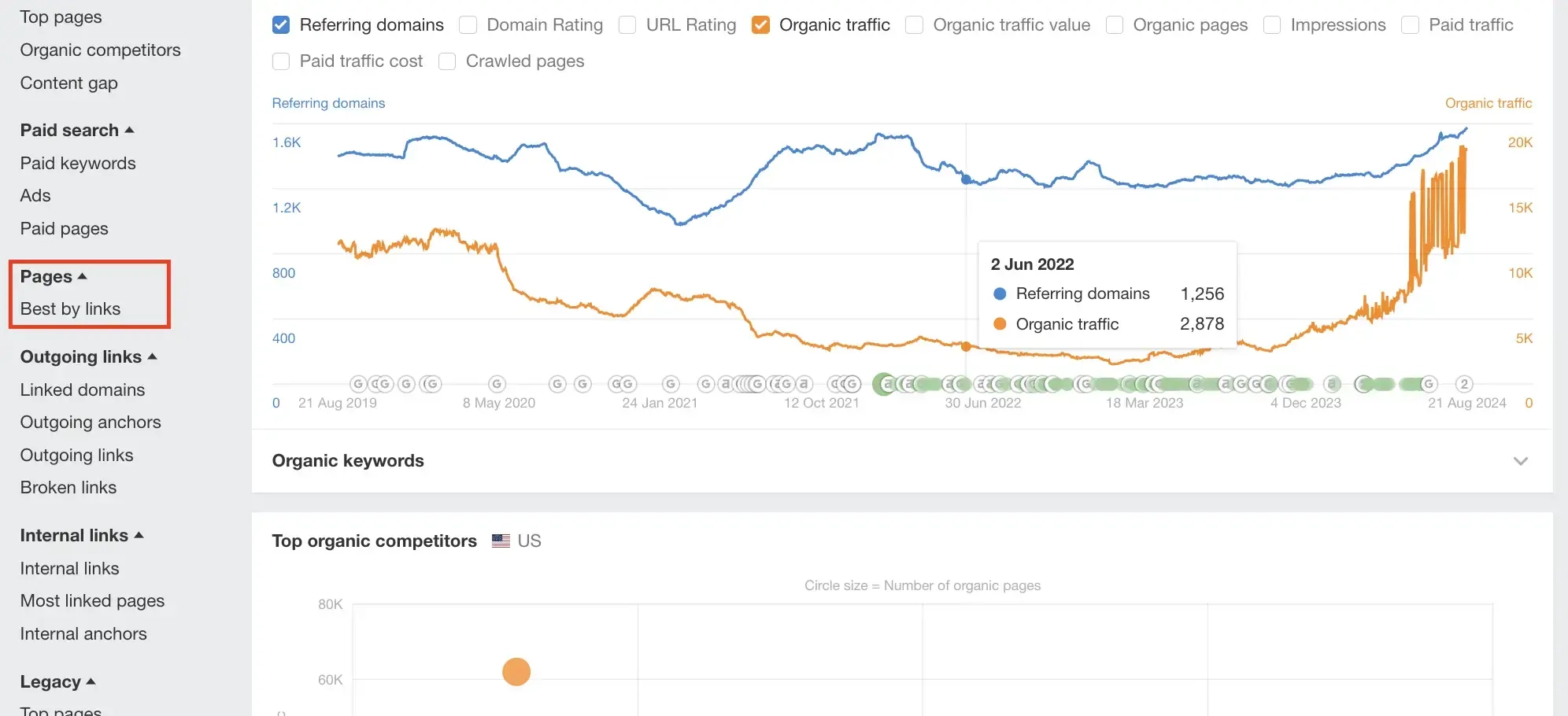Open the Most linked pages report

coord(92,601)
